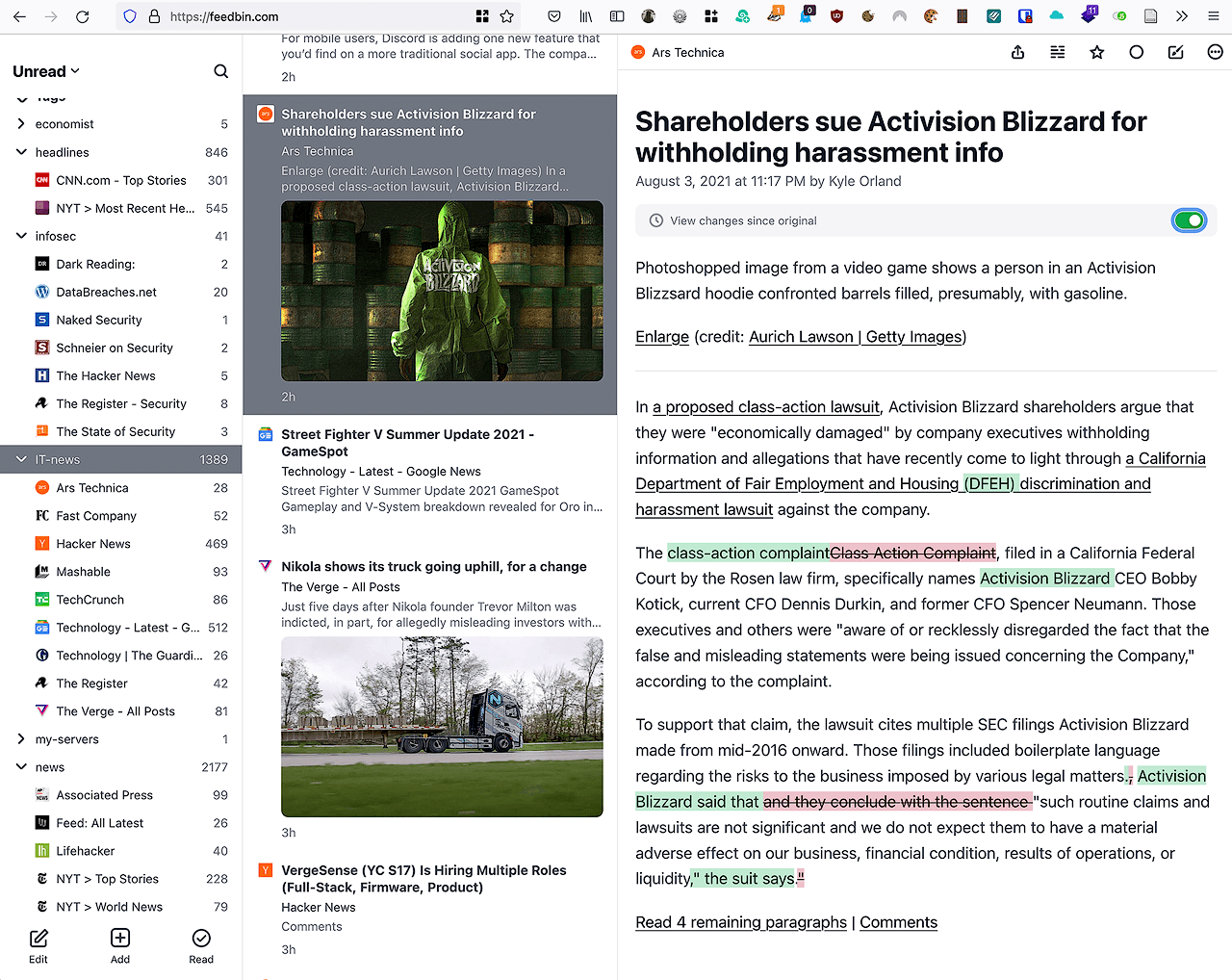The image size is (1232, 980).
Task: Click the Read checkmark button
Action: 201,945
